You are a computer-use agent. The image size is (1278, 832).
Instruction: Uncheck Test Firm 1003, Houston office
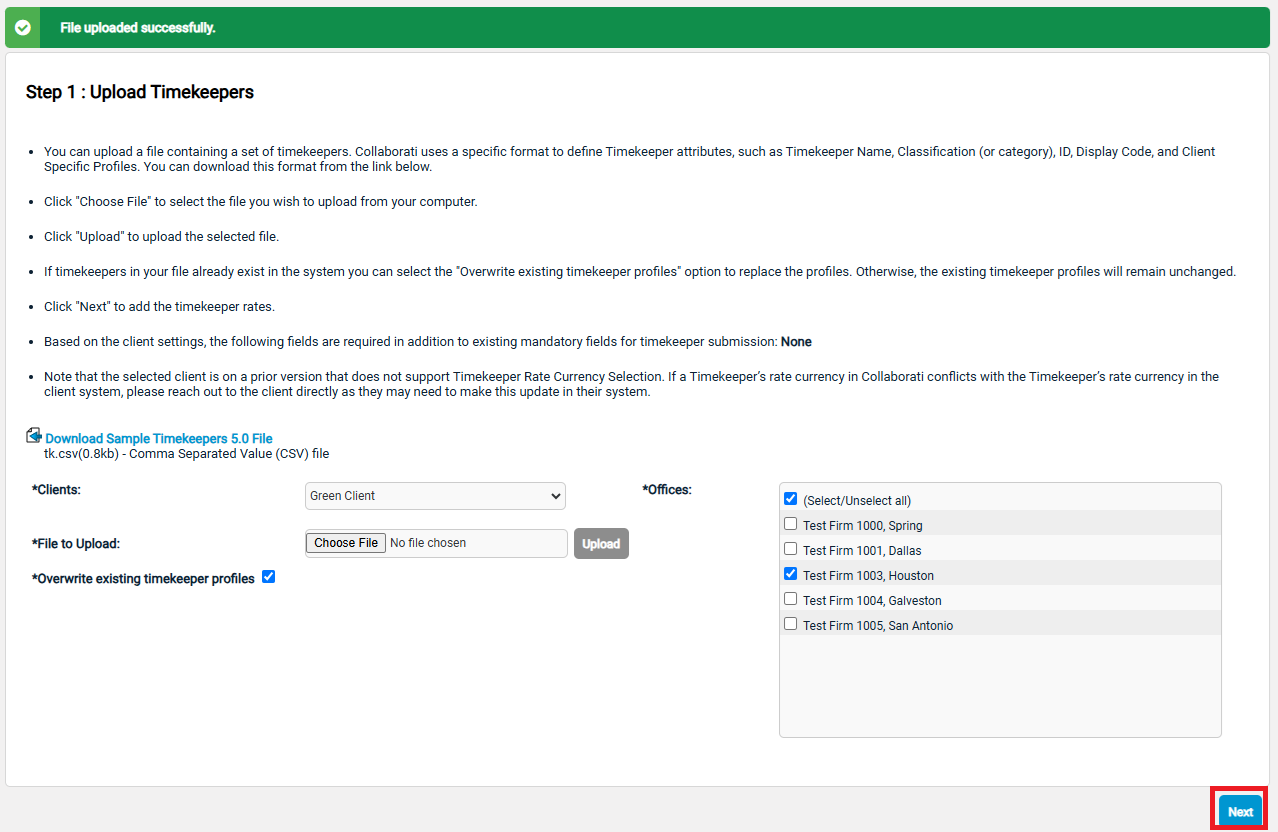click(x=791, y=574)
